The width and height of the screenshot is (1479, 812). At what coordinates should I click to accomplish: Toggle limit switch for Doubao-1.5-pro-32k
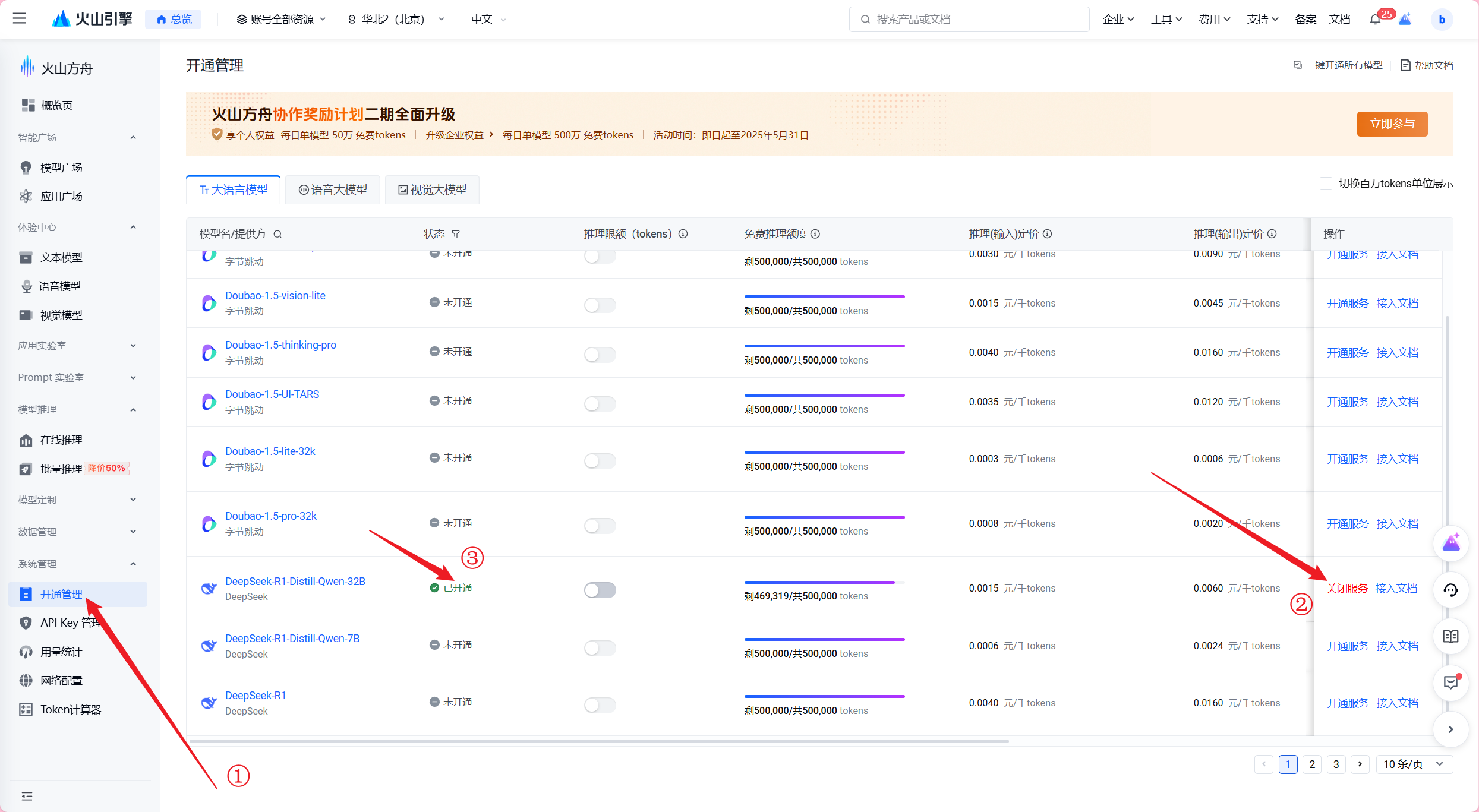tap(600, 526)
